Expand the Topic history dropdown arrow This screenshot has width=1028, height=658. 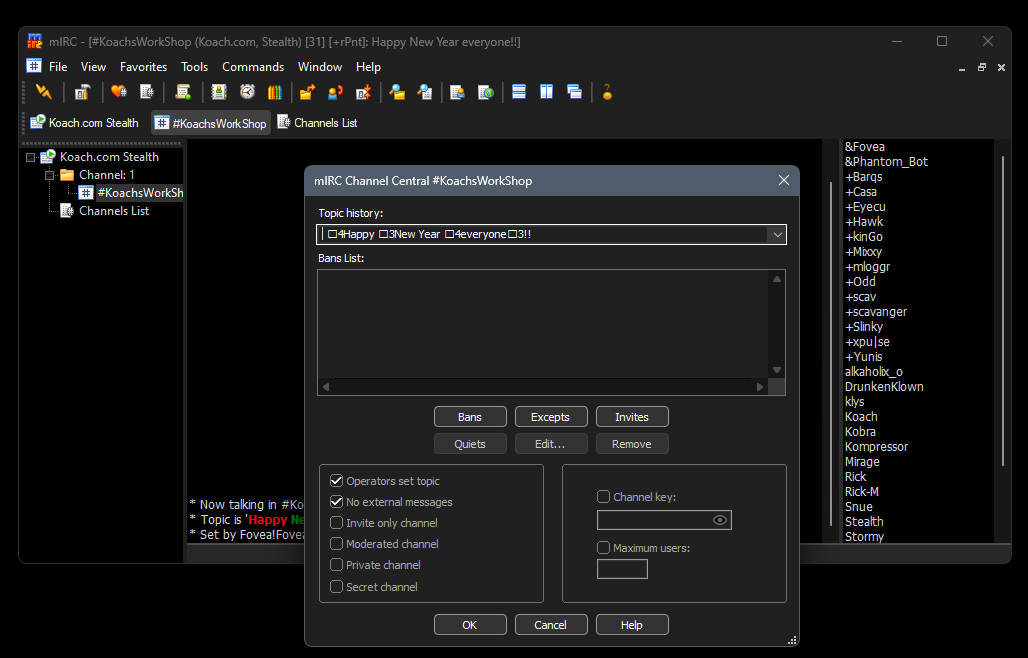point(778,235)
